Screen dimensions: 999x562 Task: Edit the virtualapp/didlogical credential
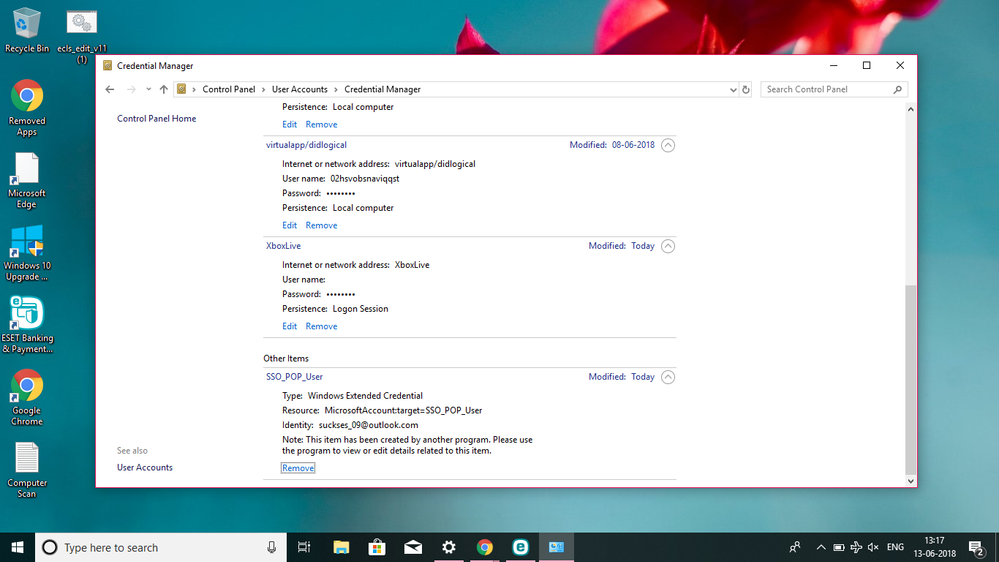point(289,225)
